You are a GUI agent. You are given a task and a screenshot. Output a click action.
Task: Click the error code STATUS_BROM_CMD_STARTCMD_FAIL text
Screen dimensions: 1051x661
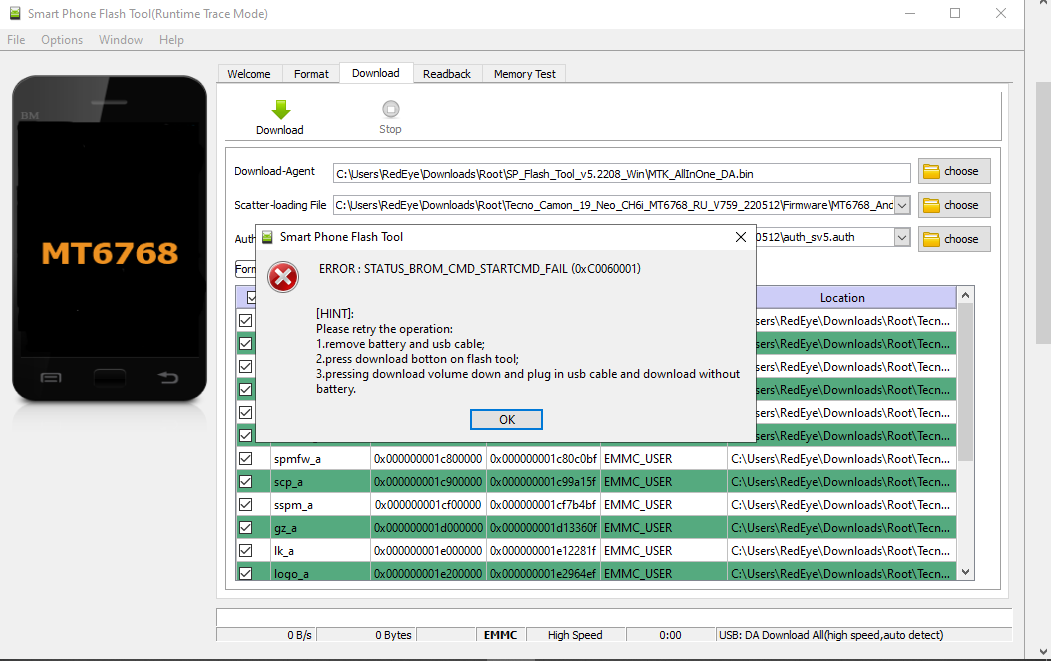click(479, 269)
